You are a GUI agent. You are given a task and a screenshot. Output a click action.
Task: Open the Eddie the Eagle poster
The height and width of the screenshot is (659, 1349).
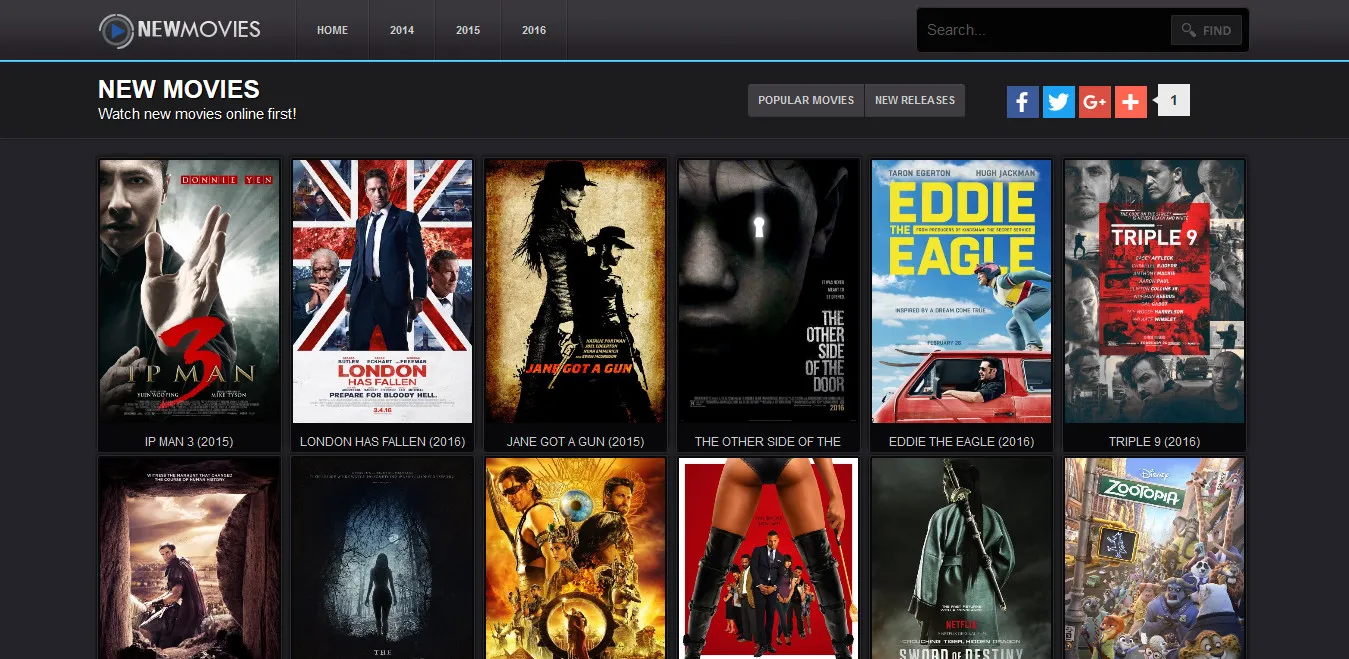961,292
